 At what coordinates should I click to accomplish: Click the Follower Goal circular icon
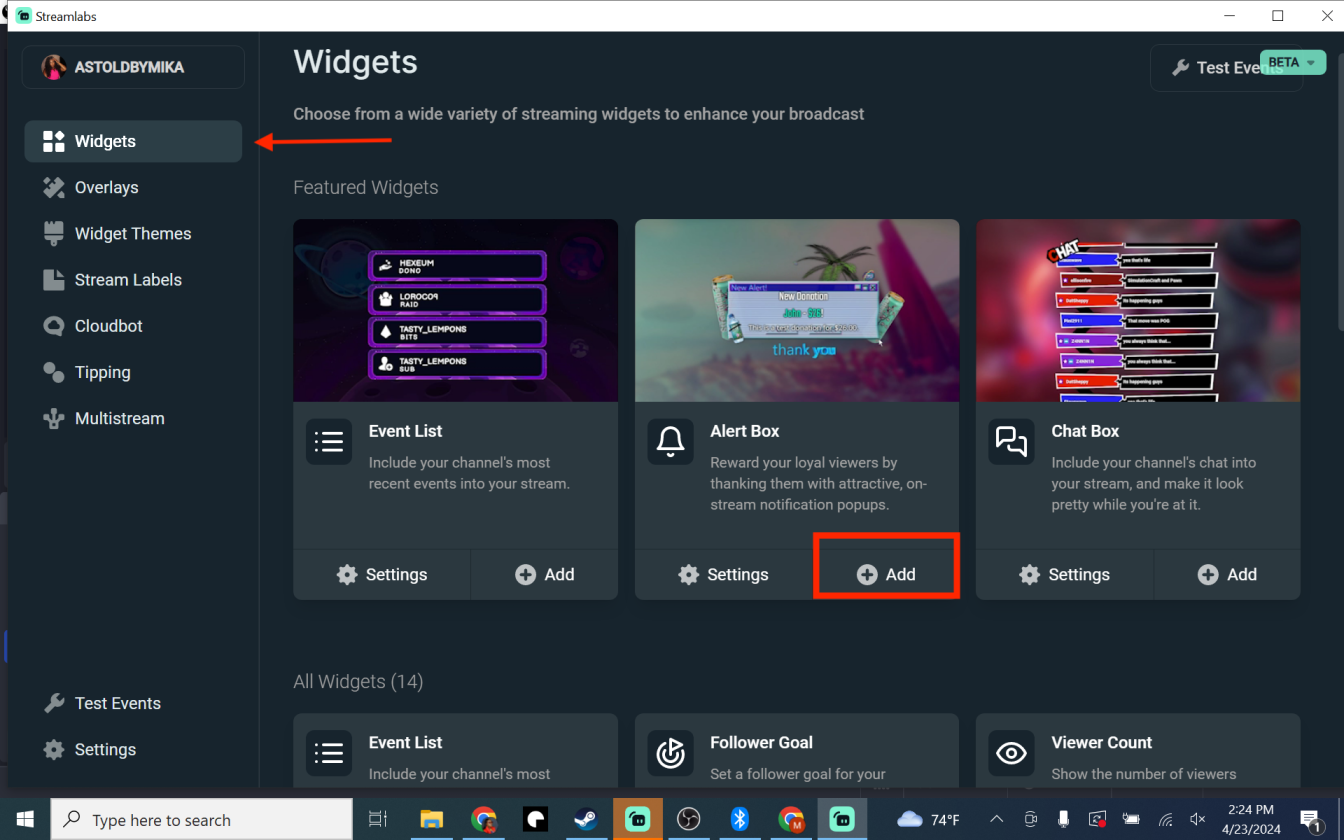pyautogui.click(x=670, y=753)
